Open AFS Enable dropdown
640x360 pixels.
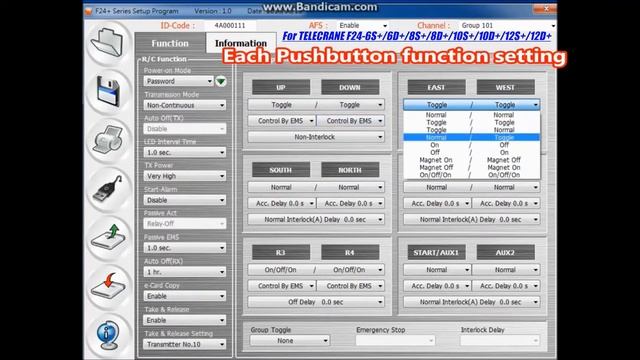click(x=362, y=25)
